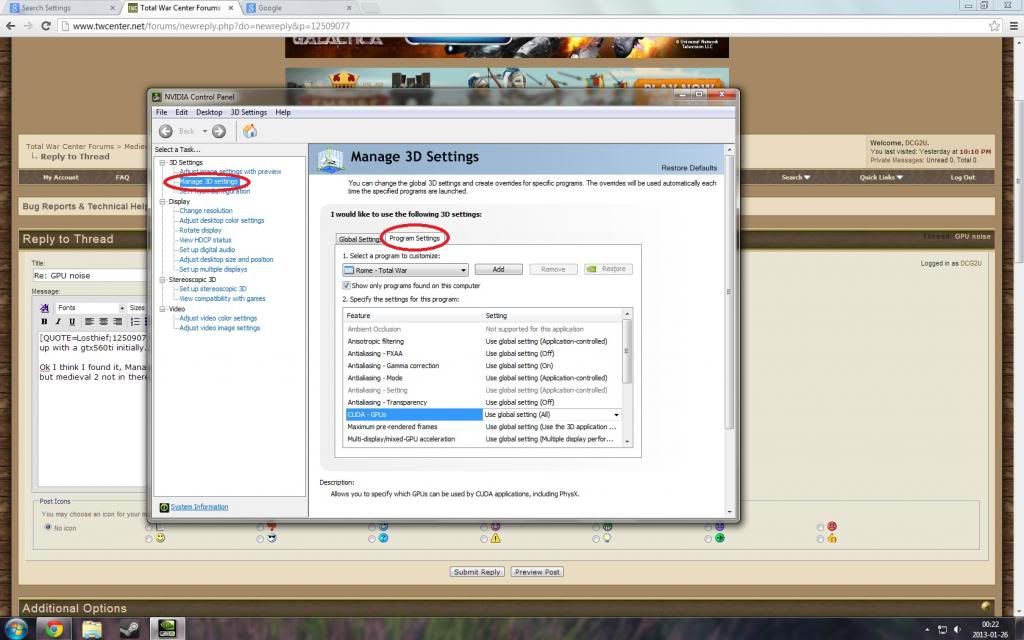Screen dimensions: 1024x640
Task: Switch to the Global Settings tab
Action: coord(359,239)
